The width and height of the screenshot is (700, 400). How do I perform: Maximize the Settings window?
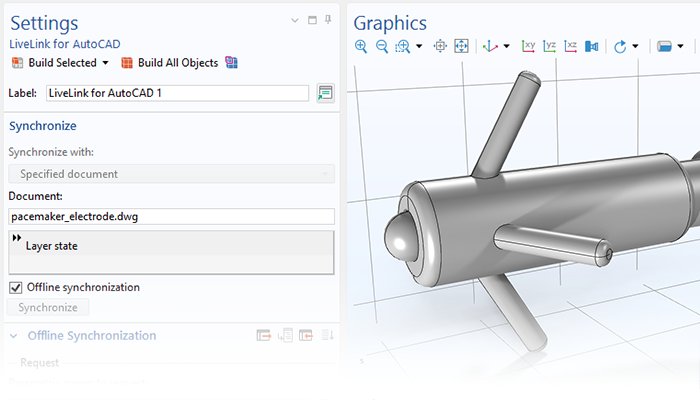[x=312, y=20]
